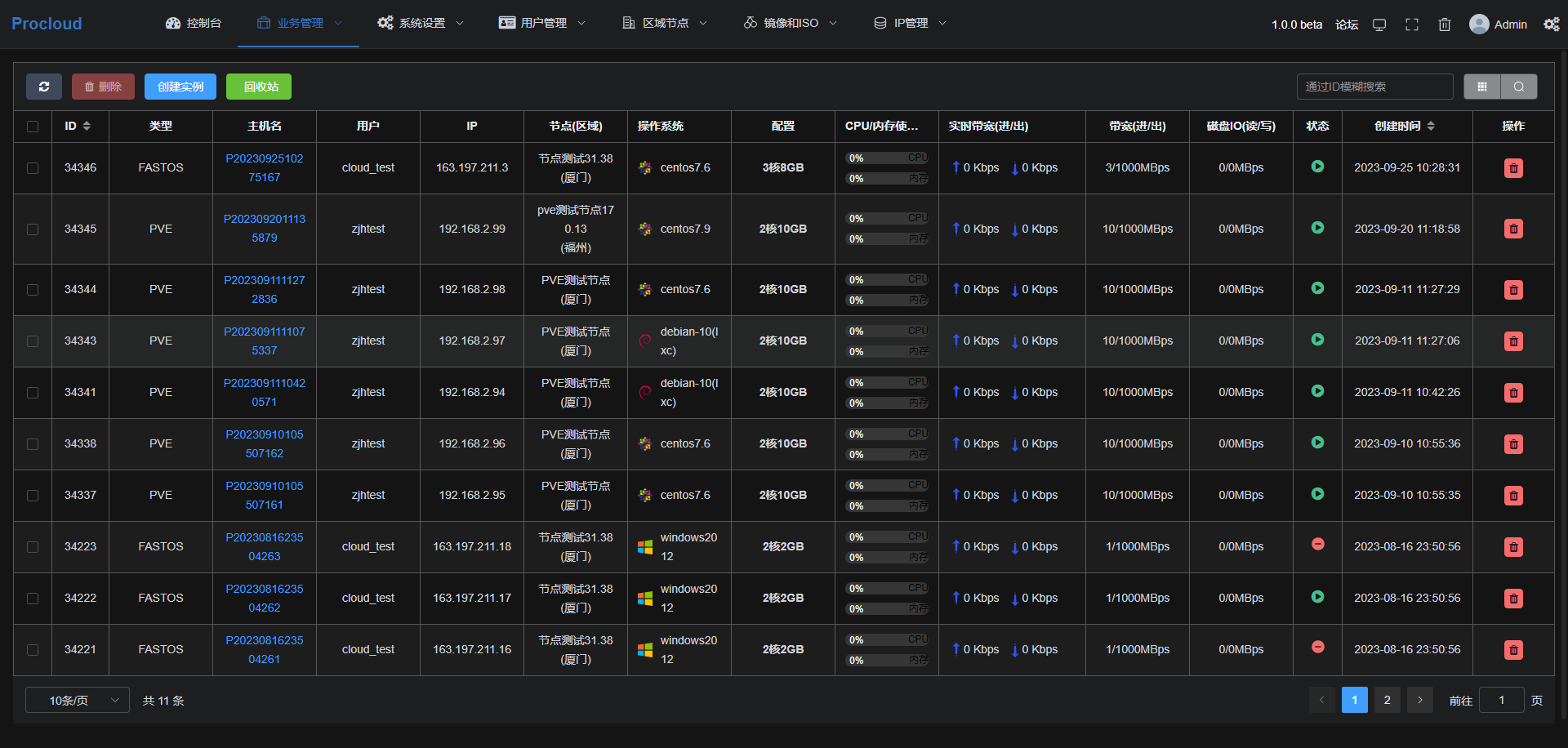Expand the 镜像和ISO menu

(790, 24)
